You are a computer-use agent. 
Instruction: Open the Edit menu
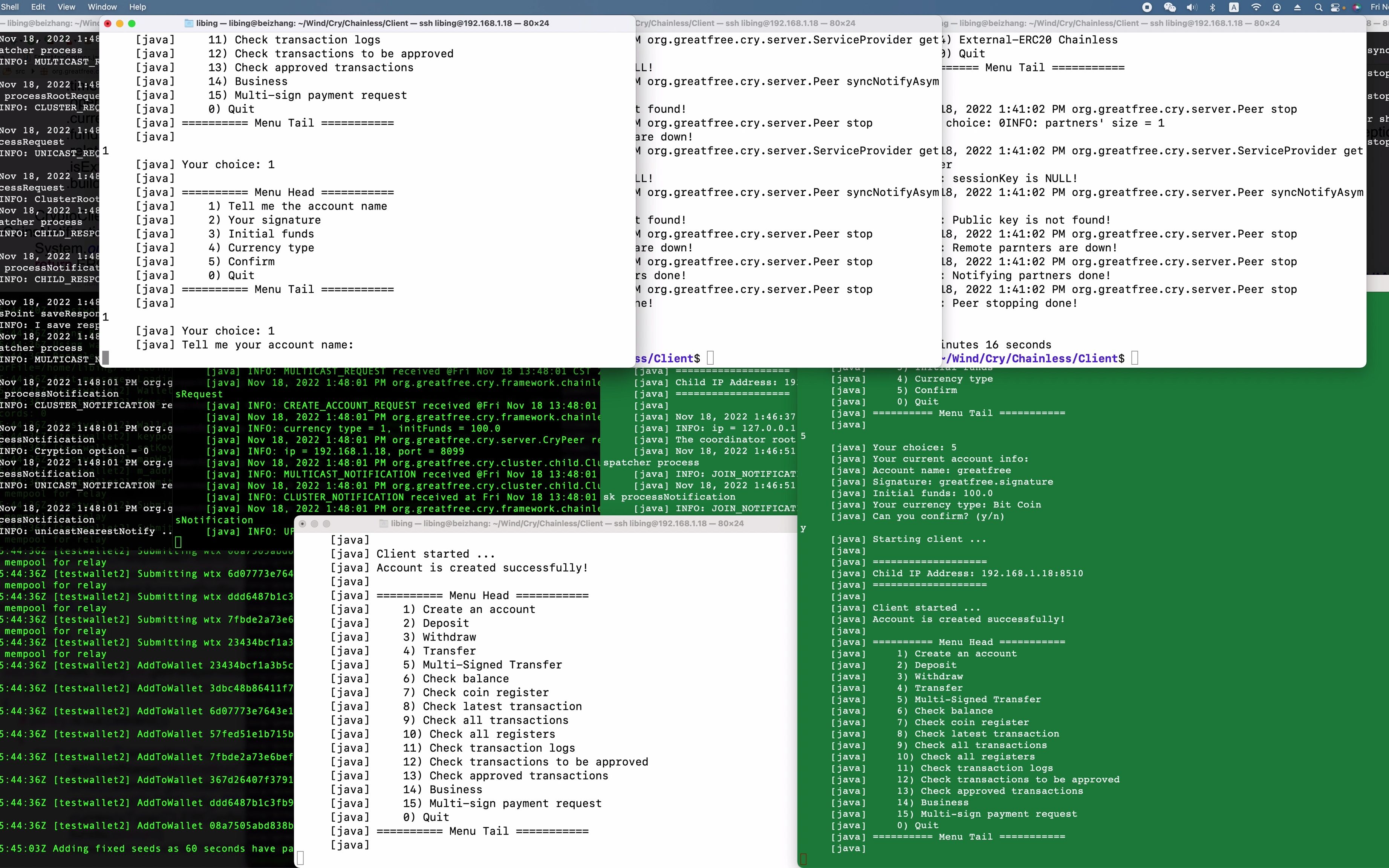click(x=38, y=7)
